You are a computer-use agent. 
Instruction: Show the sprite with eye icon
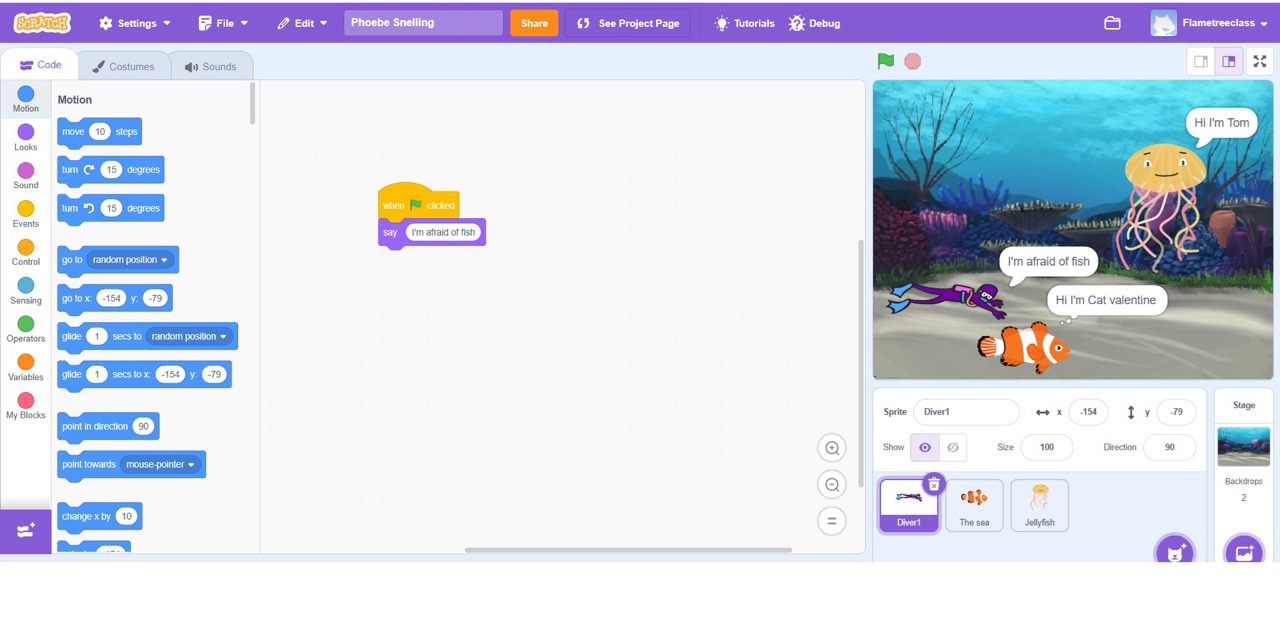pyautogui.click(x=925, y=447)
